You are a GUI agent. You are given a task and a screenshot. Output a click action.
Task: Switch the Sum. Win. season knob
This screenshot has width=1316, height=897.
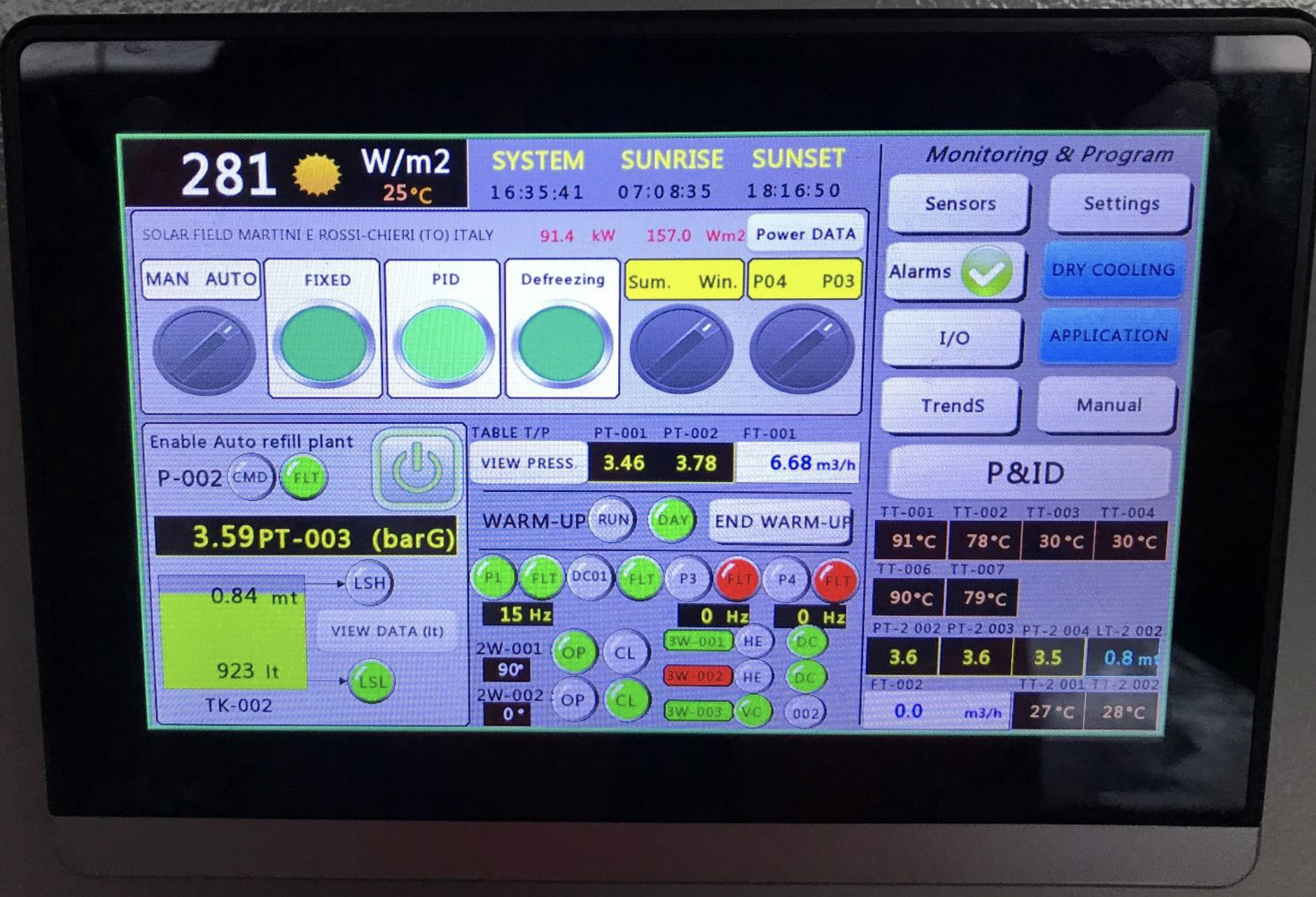[681, 348]
